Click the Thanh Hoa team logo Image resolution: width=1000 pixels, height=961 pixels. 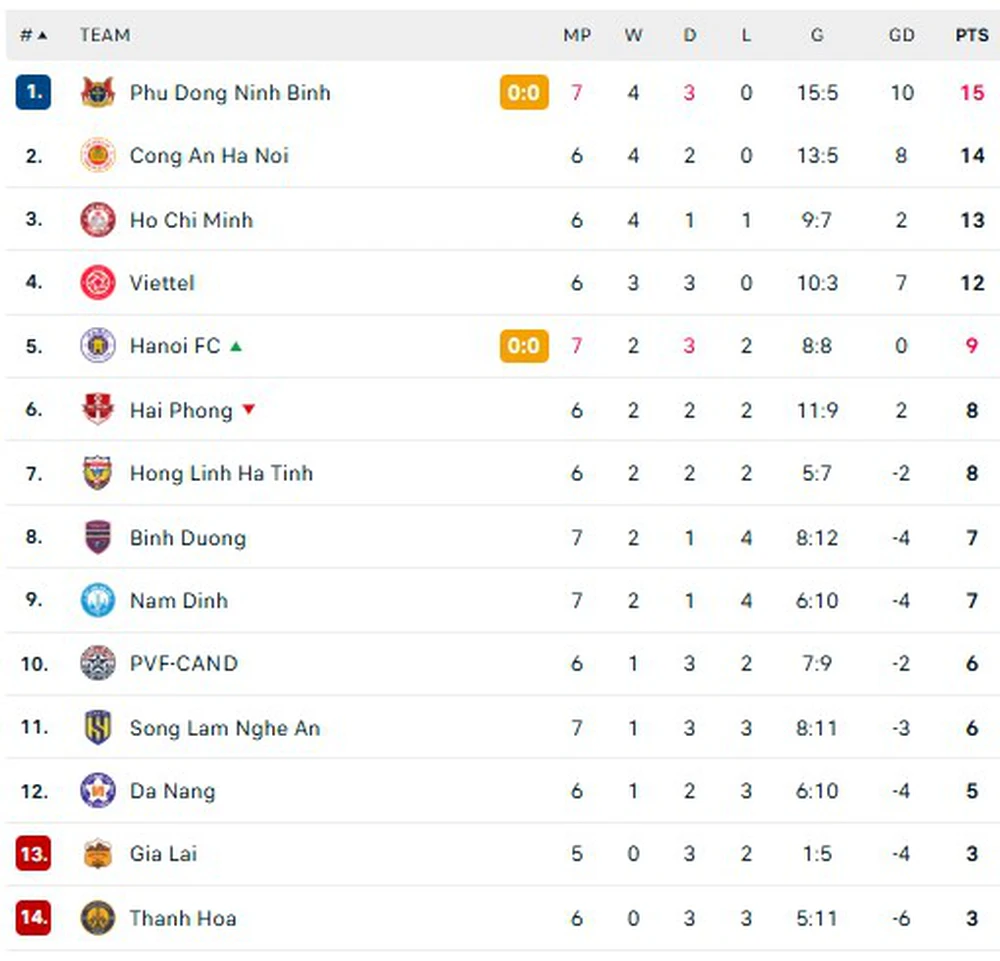click(x=98, y=918)
